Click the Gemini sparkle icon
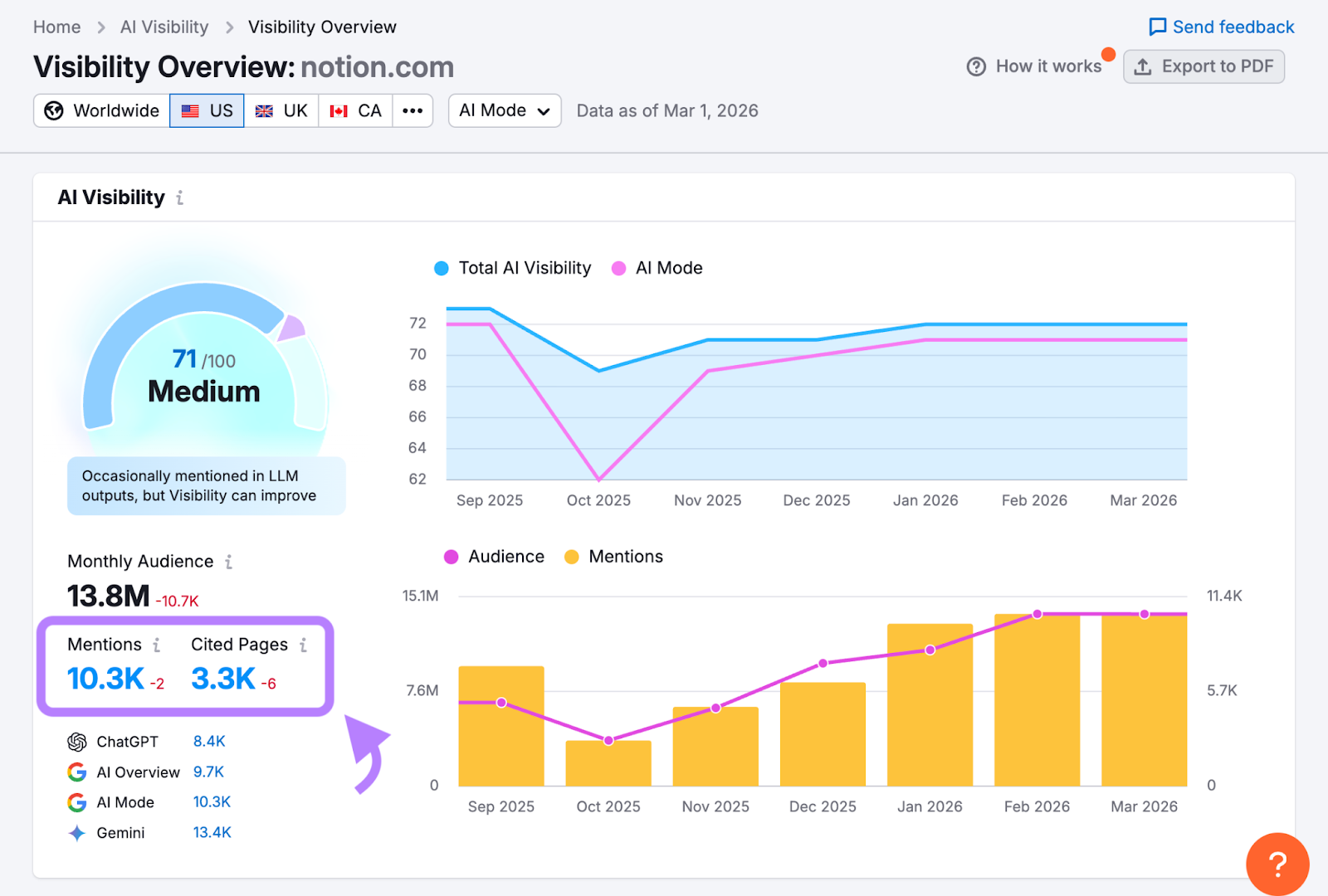Image resolution: width=1328 pixels, height=896 pixels. point(76,833)
